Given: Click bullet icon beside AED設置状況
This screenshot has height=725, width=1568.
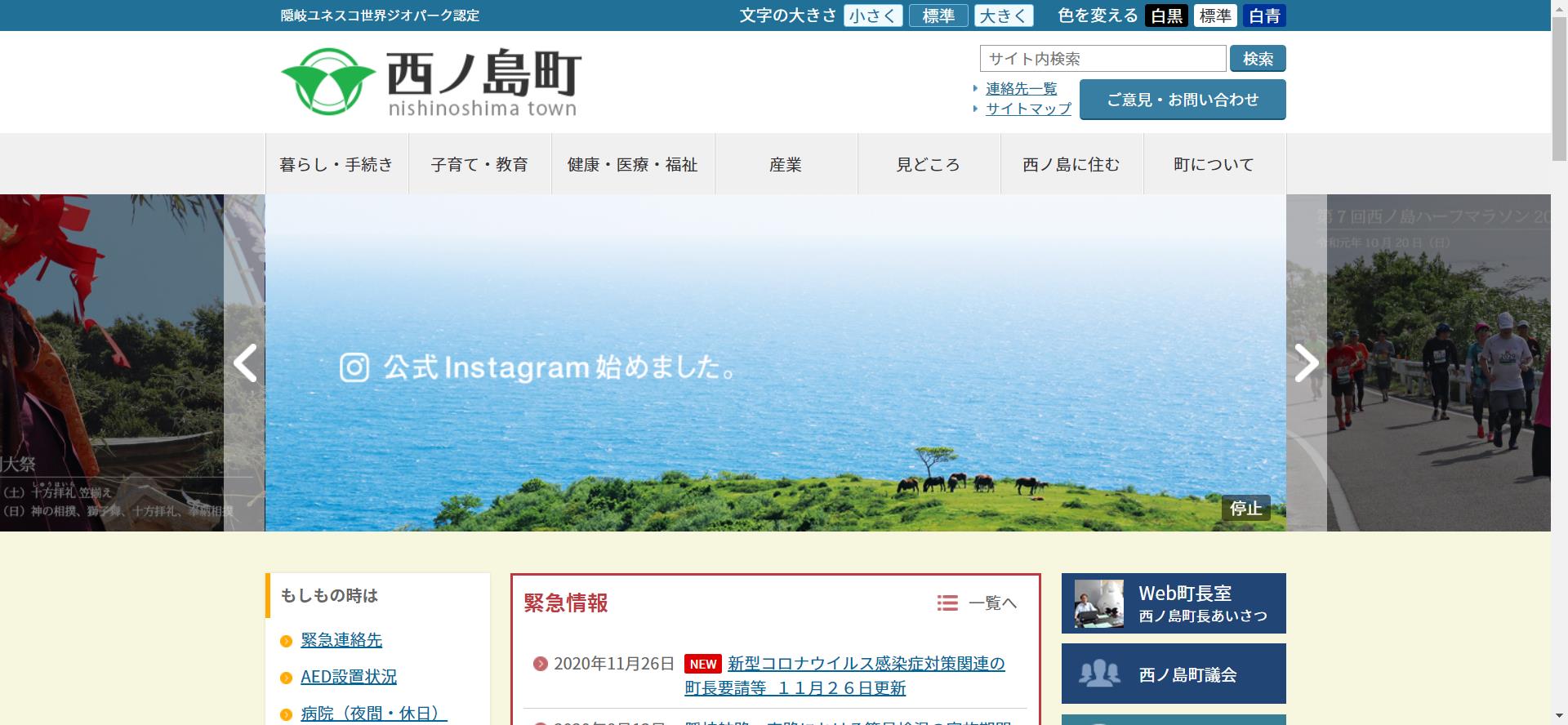Looking at the screenshot, I should pos(286,678).
